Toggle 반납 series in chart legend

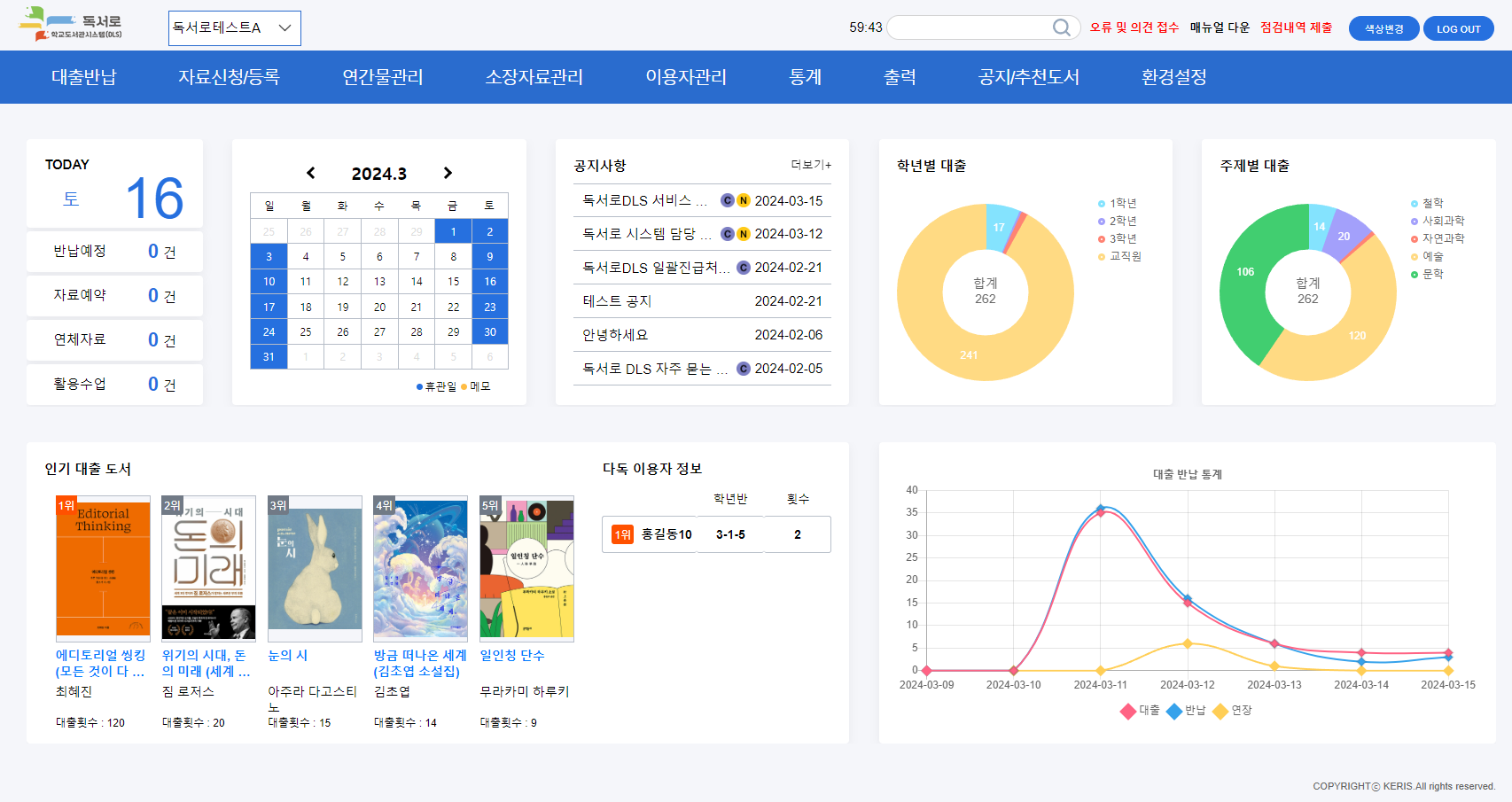1174,711
